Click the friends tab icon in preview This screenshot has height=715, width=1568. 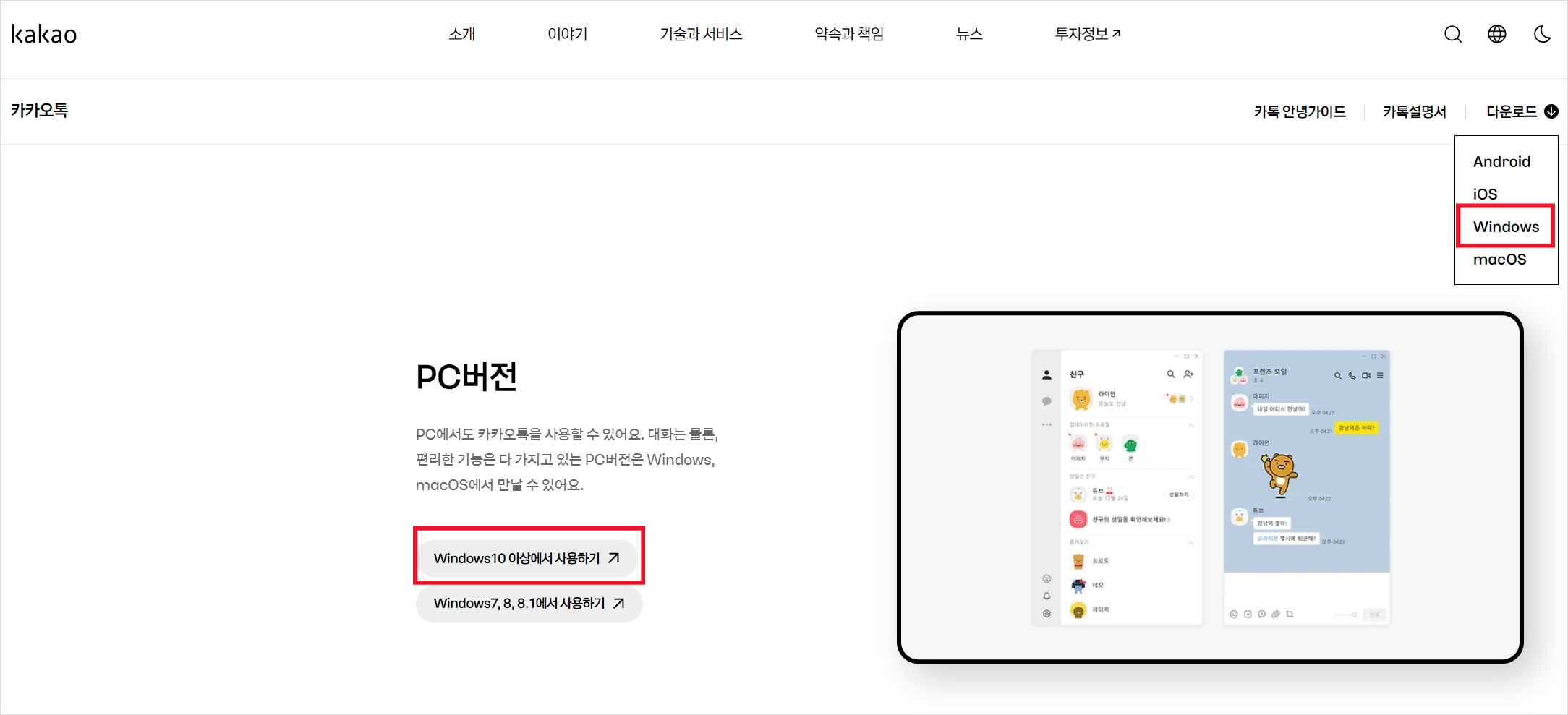(x=1047, y=374)
